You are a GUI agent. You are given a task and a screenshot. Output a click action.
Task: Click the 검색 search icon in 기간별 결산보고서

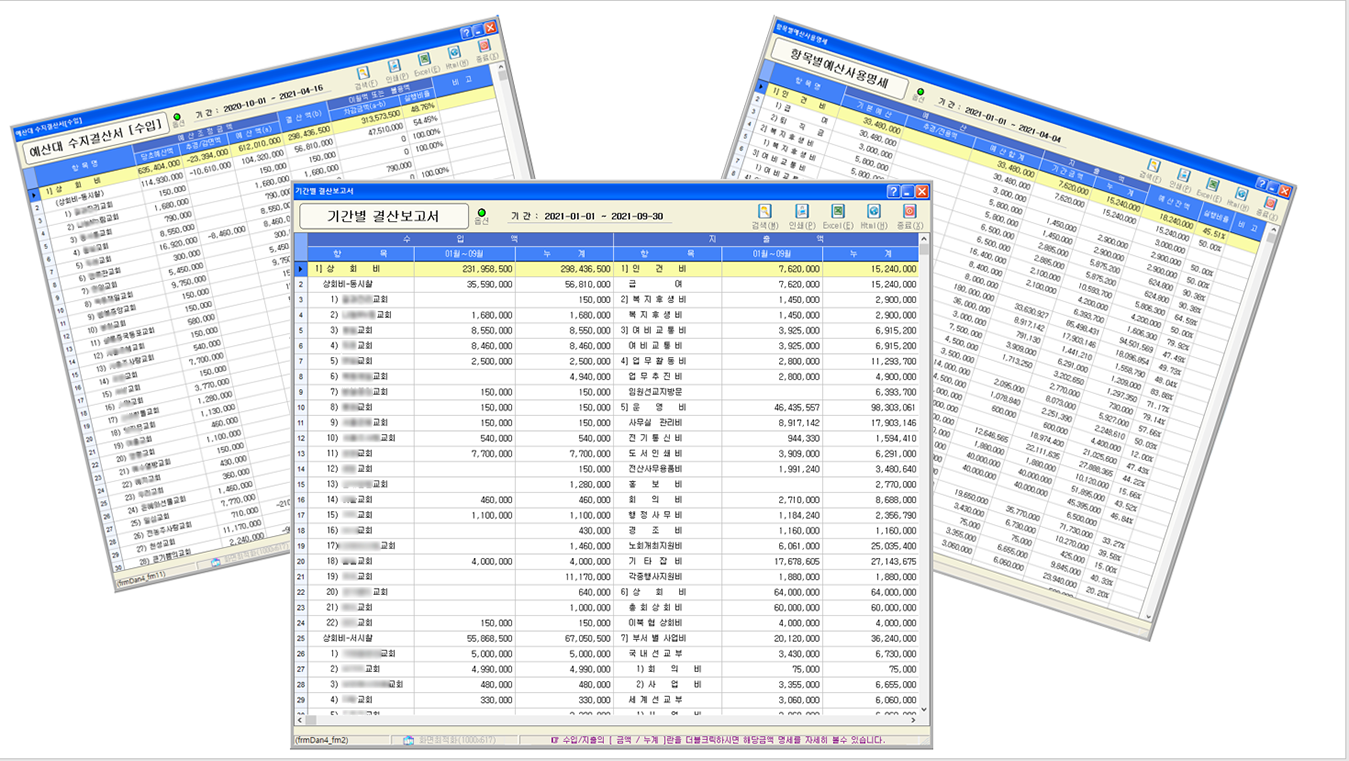coord(765,212)
